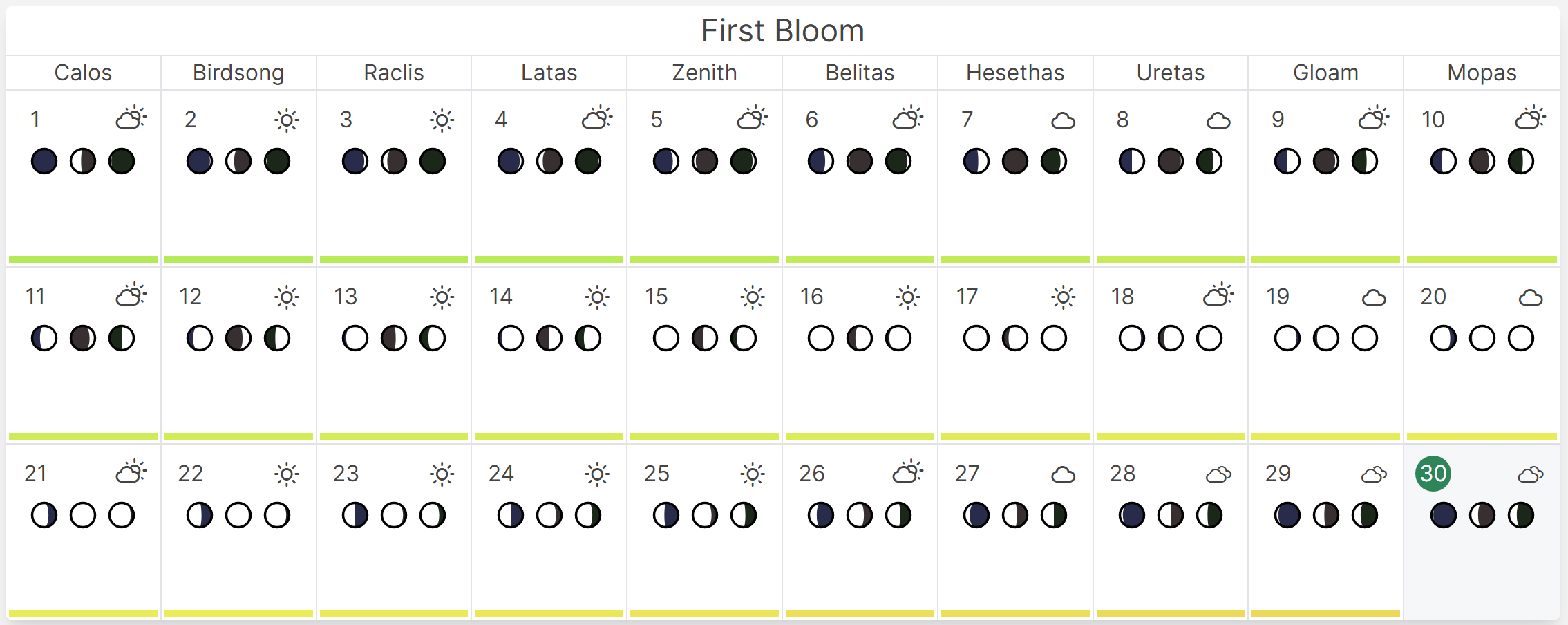
Task: Click the weather icon on day 30
Action: (1530, 475)
